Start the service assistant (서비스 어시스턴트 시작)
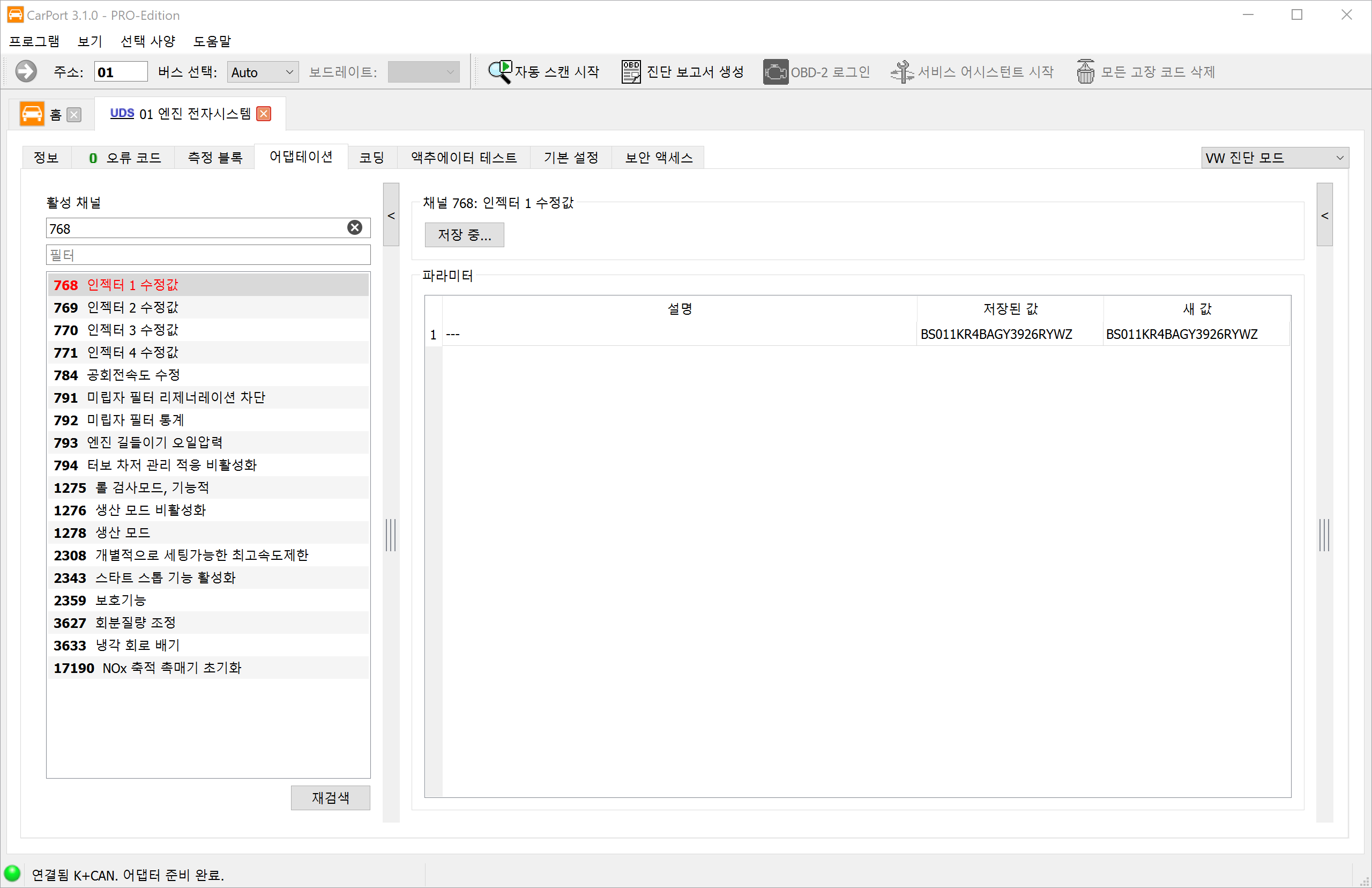This screenshot has width=1372, height=888. pos(972,72)
